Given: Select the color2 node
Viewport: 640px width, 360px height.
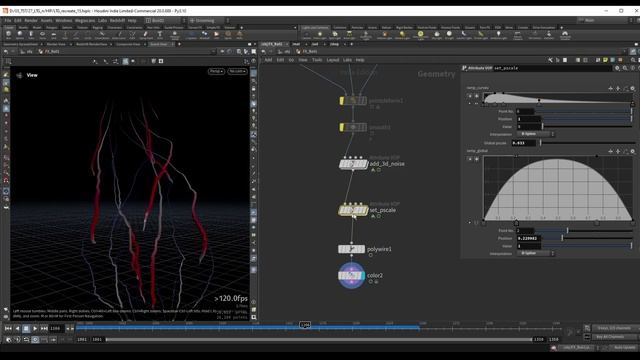Looking at the screenshot, I should coord(351,276).
